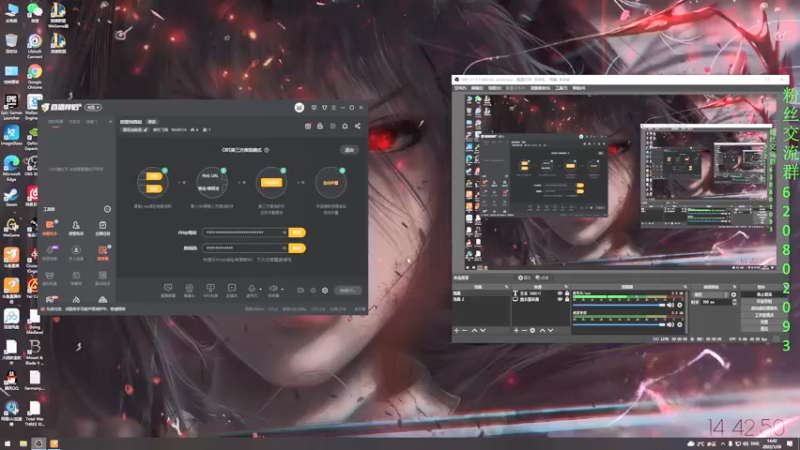
Task: Enable Studio Mode in OBS Controls
Action: (x=764, y=315)
